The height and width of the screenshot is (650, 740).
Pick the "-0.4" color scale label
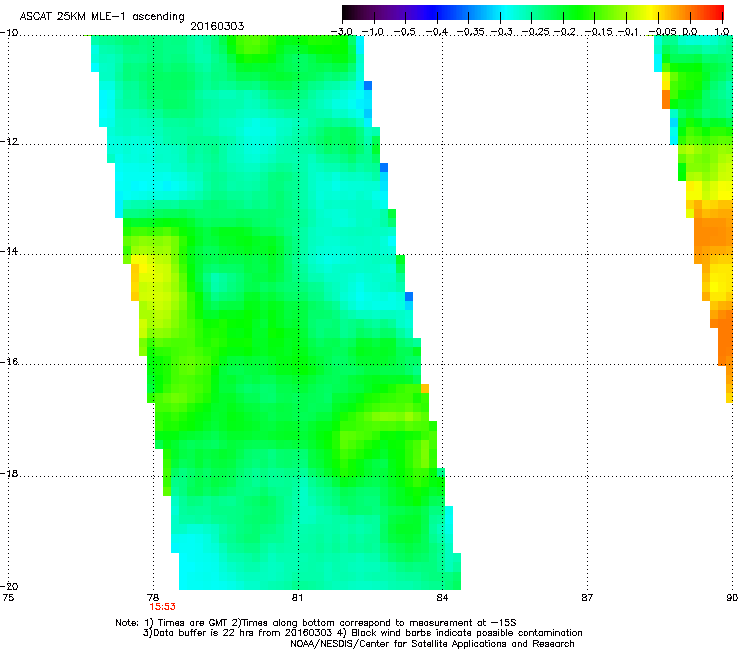tap(437, 32)
